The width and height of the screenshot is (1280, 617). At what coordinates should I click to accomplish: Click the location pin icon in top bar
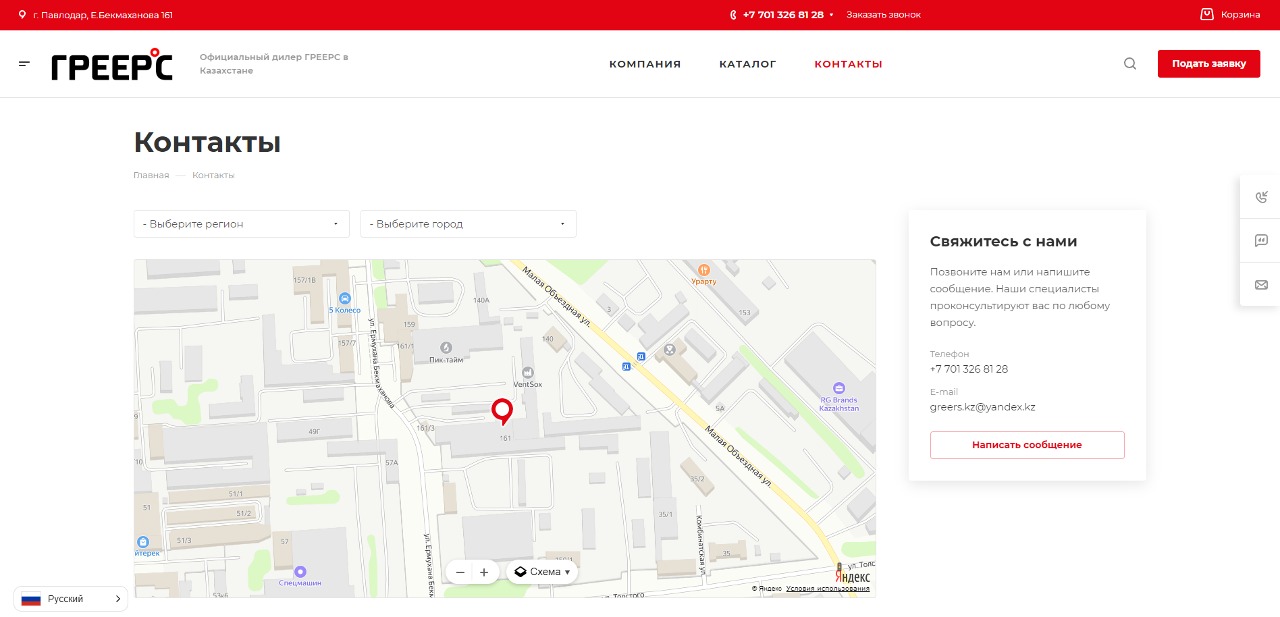22,15
